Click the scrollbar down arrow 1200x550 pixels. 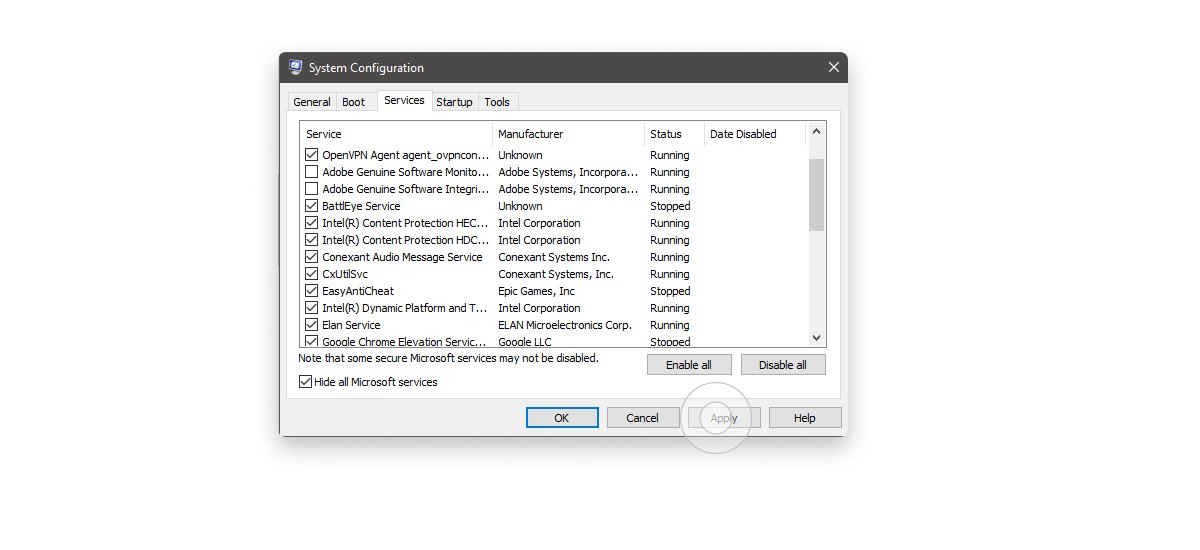(817, 339)
